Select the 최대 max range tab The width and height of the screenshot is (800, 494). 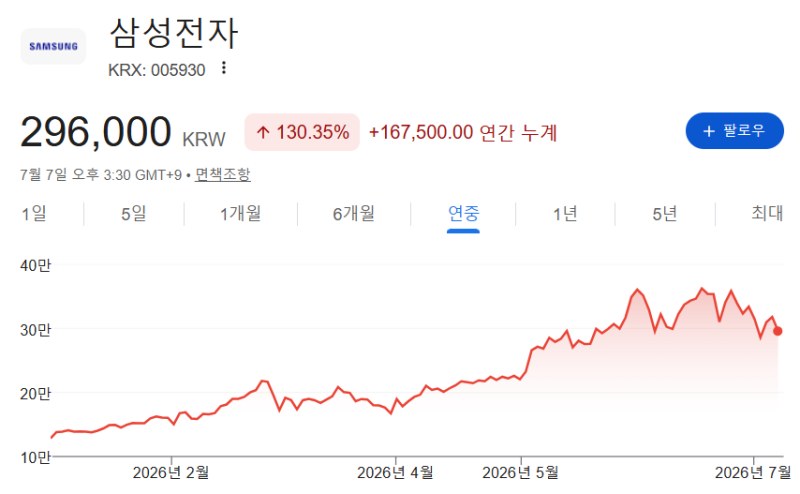tap(767, 213)
